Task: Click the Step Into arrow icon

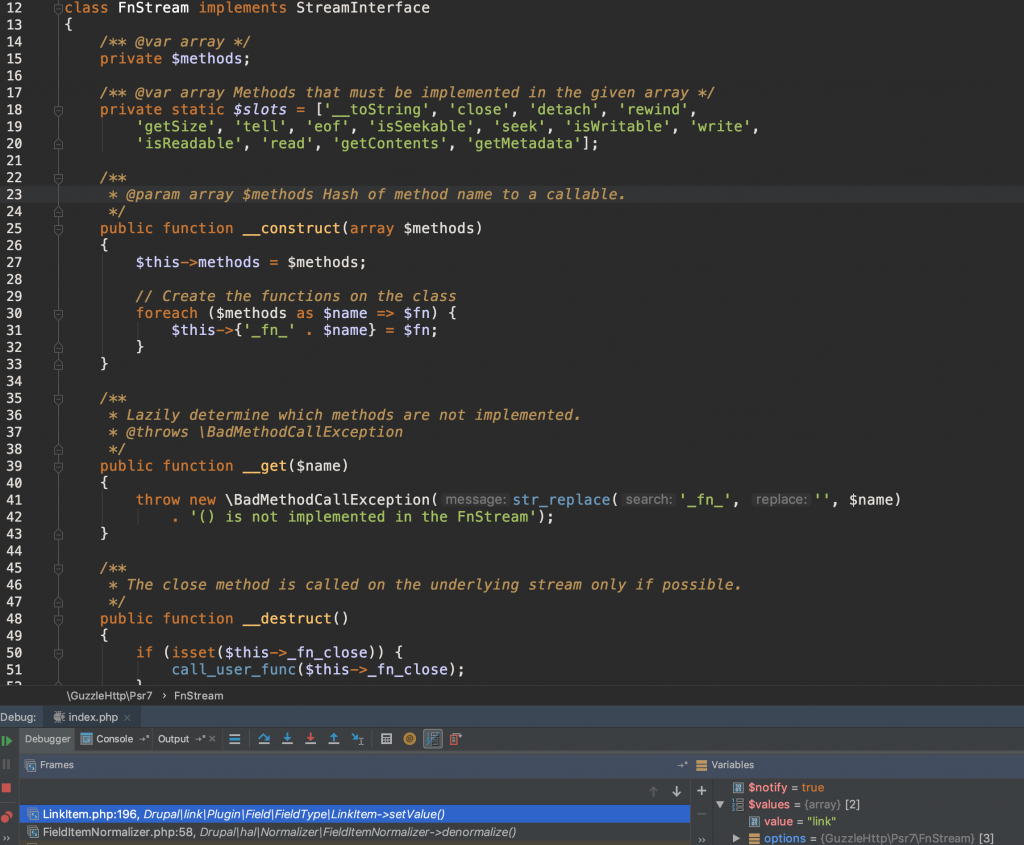Action: (288, 739)
